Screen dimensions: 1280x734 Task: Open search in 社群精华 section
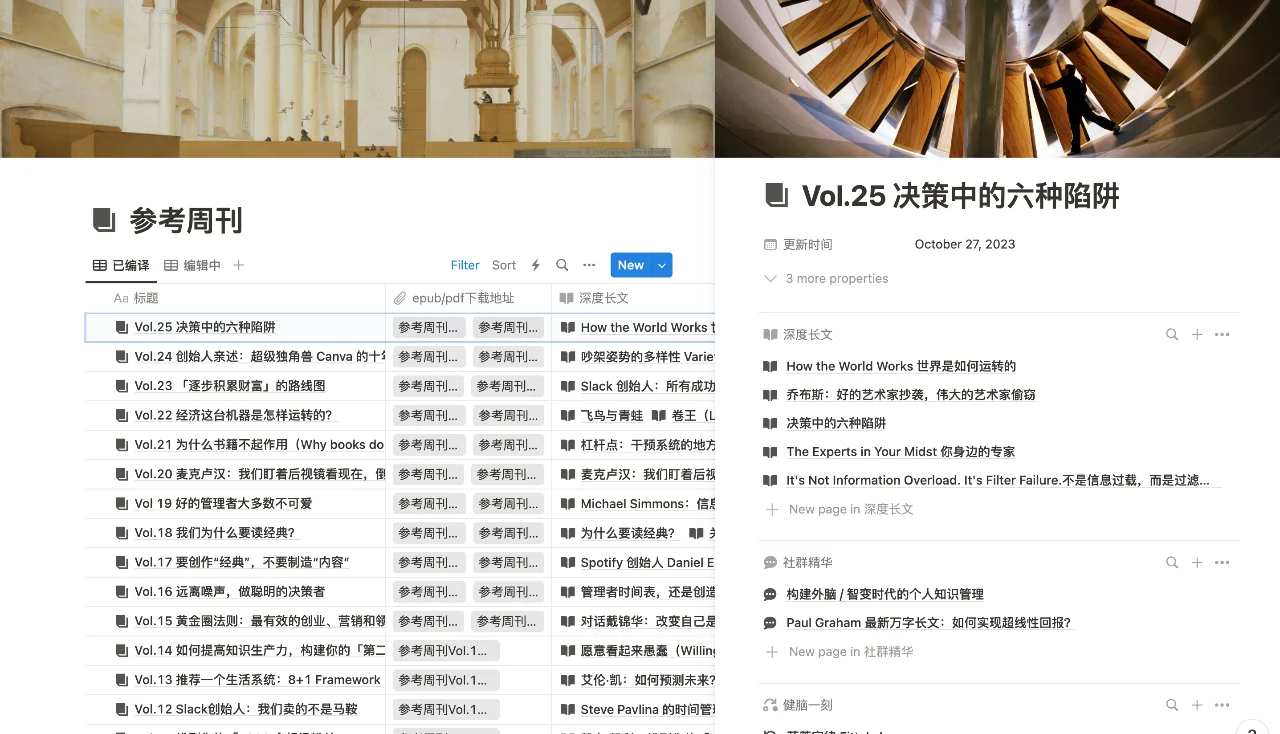coord(1171,563)
